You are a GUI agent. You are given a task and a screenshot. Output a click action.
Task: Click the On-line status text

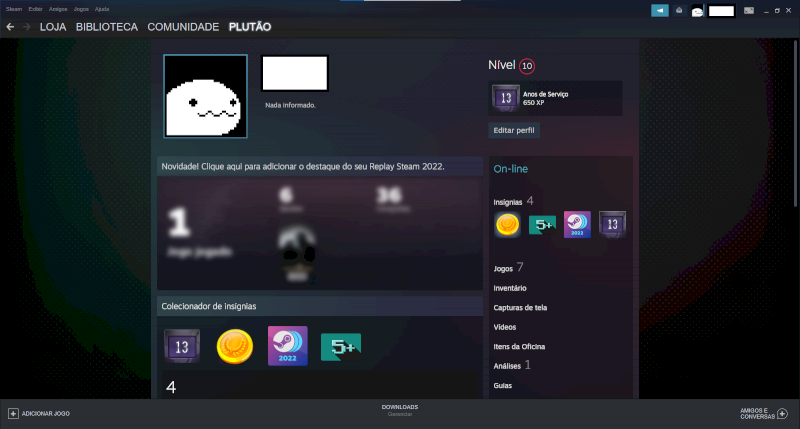pos(510,169)
